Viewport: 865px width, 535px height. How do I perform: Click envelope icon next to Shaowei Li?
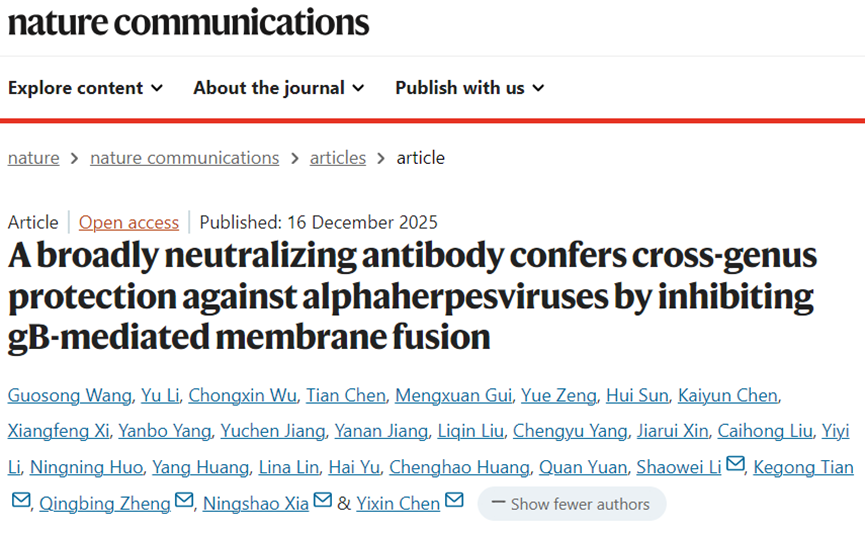(735, 466)
